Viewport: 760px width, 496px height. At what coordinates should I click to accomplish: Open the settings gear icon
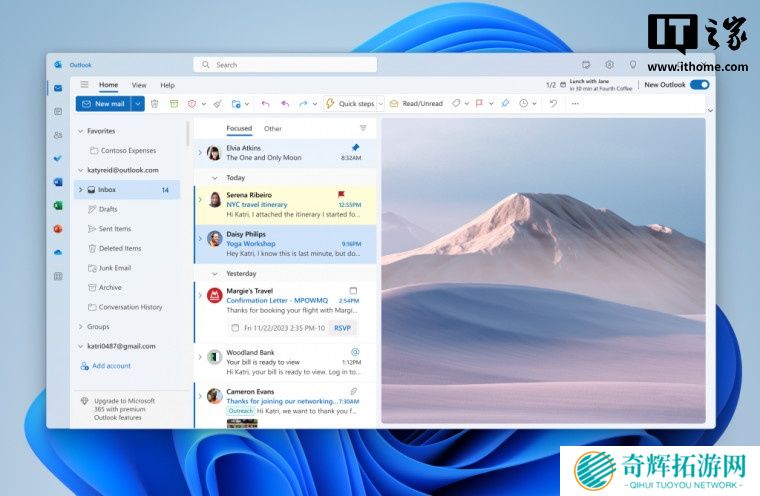click(x=609, y=64)
